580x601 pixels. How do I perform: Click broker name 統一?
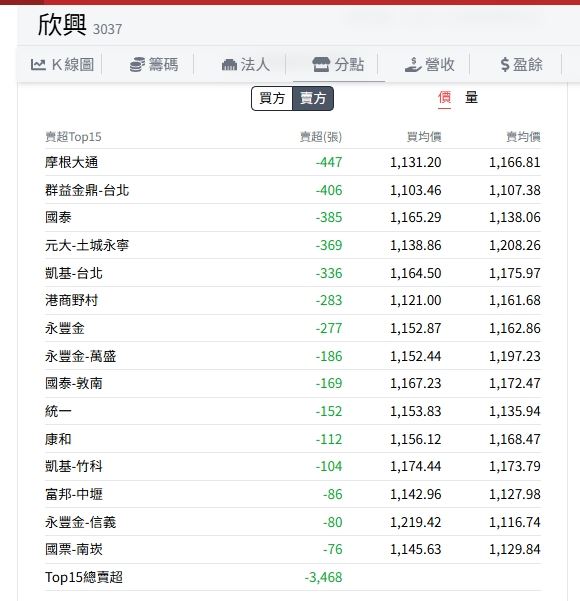point(58,411)
